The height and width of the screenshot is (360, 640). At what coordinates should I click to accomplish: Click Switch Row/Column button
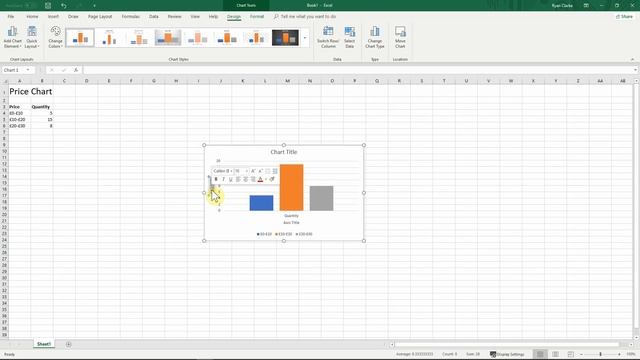click(328, 37)
